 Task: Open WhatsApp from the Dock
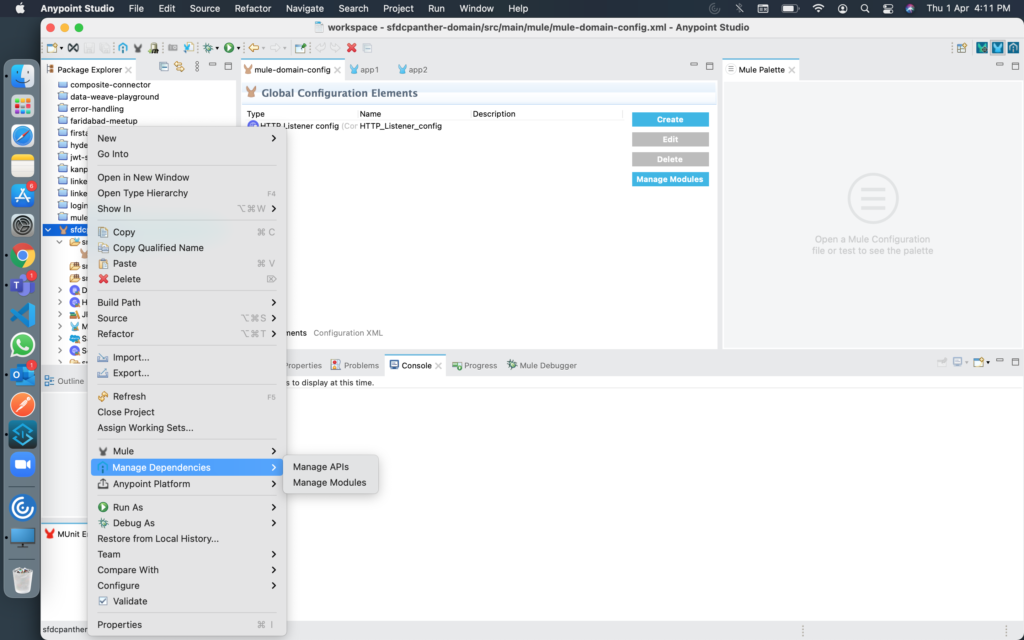coord(21,345)
